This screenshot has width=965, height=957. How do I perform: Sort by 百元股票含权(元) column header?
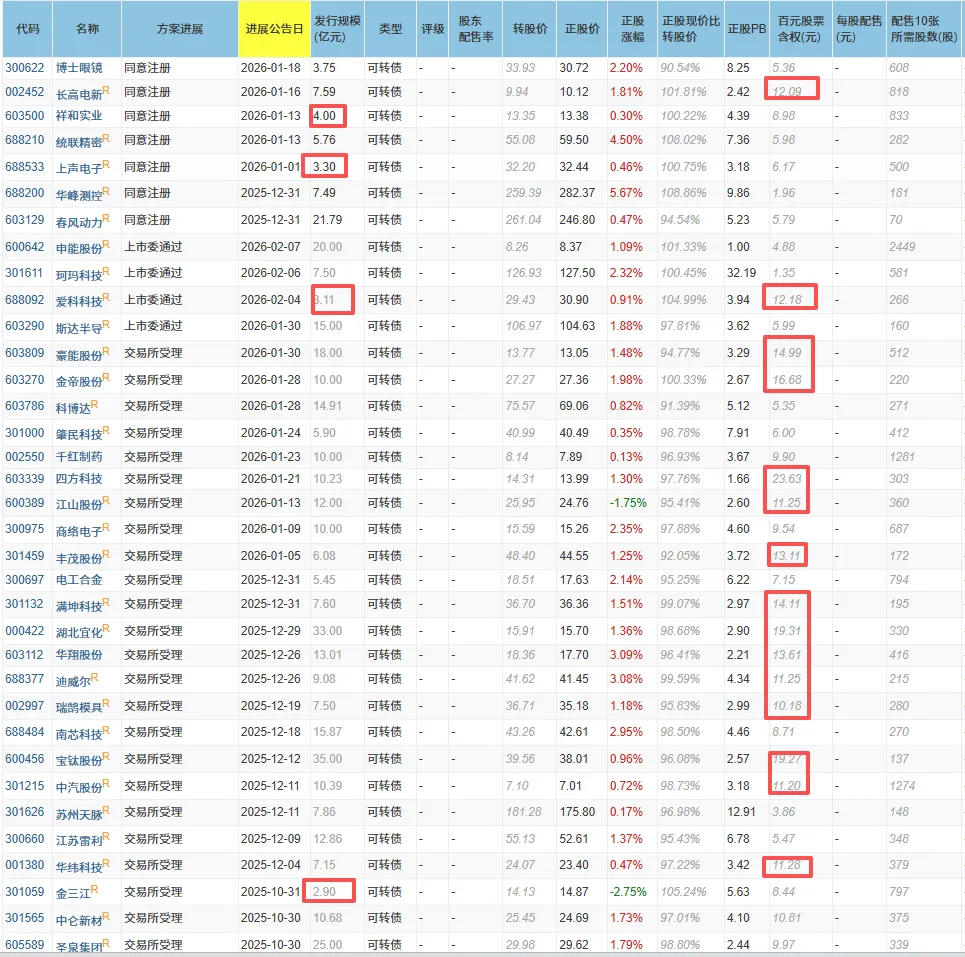[801, 29]
